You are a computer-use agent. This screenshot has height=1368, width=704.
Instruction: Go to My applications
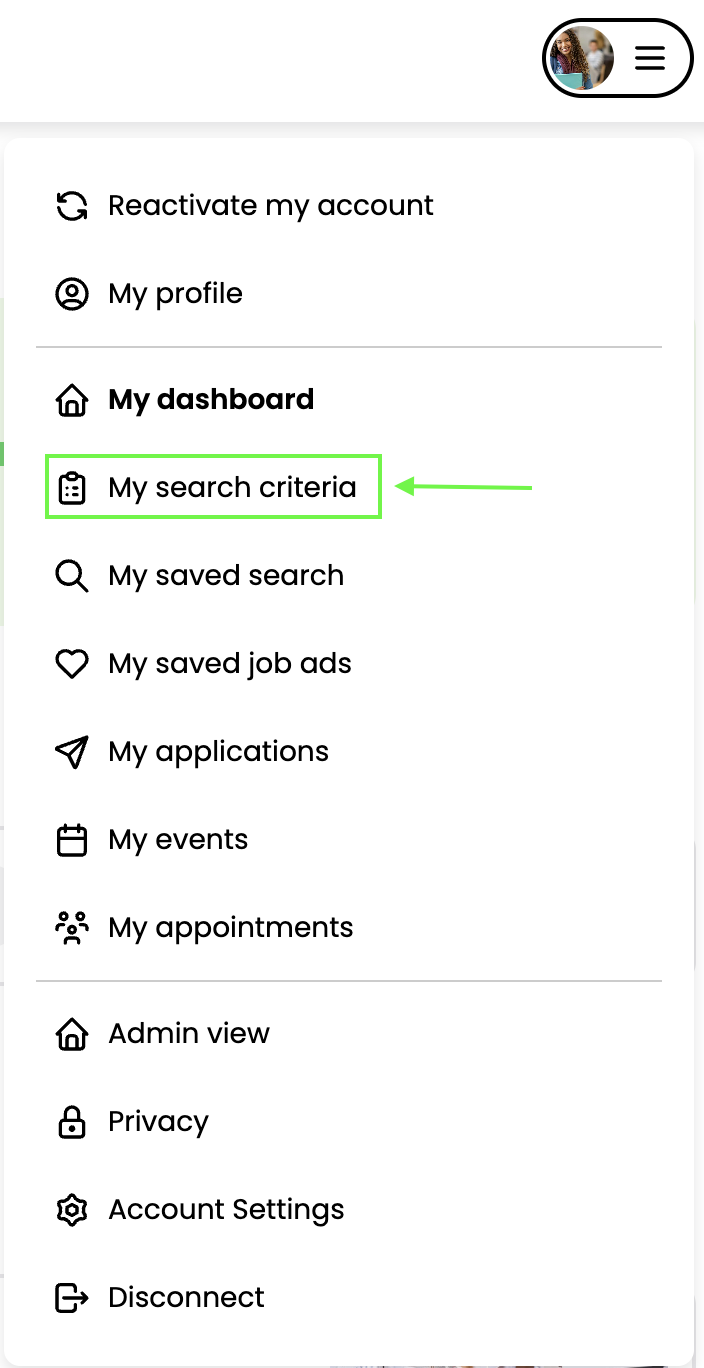(218, 752)
